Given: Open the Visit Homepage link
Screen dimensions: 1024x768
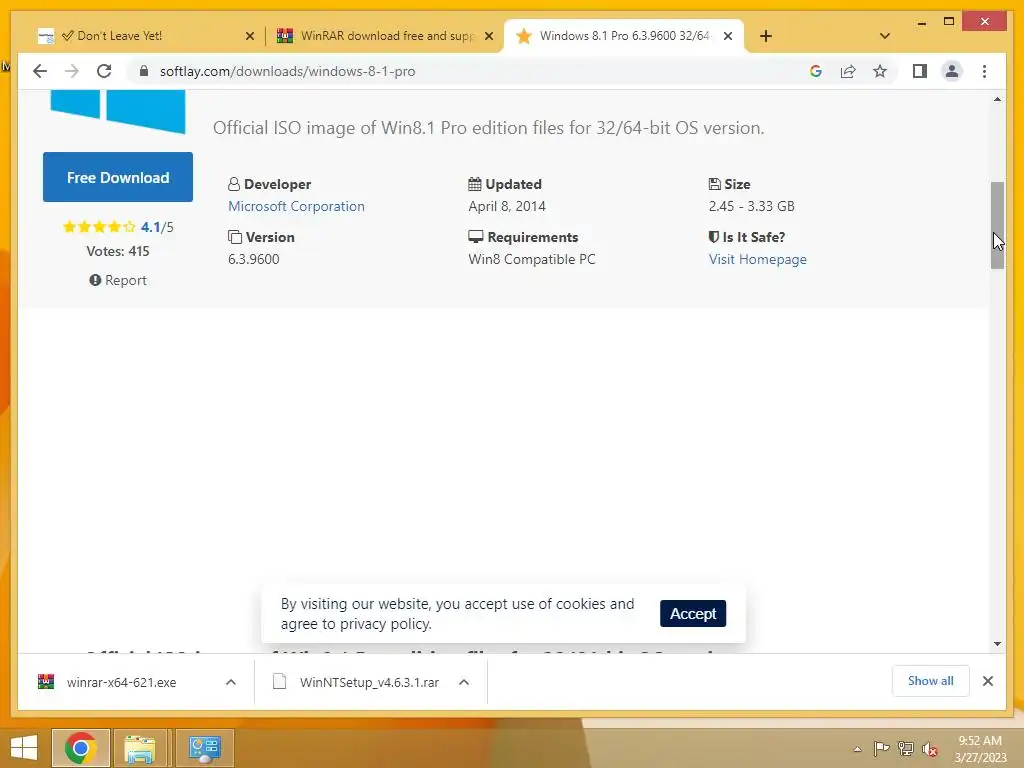Looking at the screenshot, I should tap(758, 259).
